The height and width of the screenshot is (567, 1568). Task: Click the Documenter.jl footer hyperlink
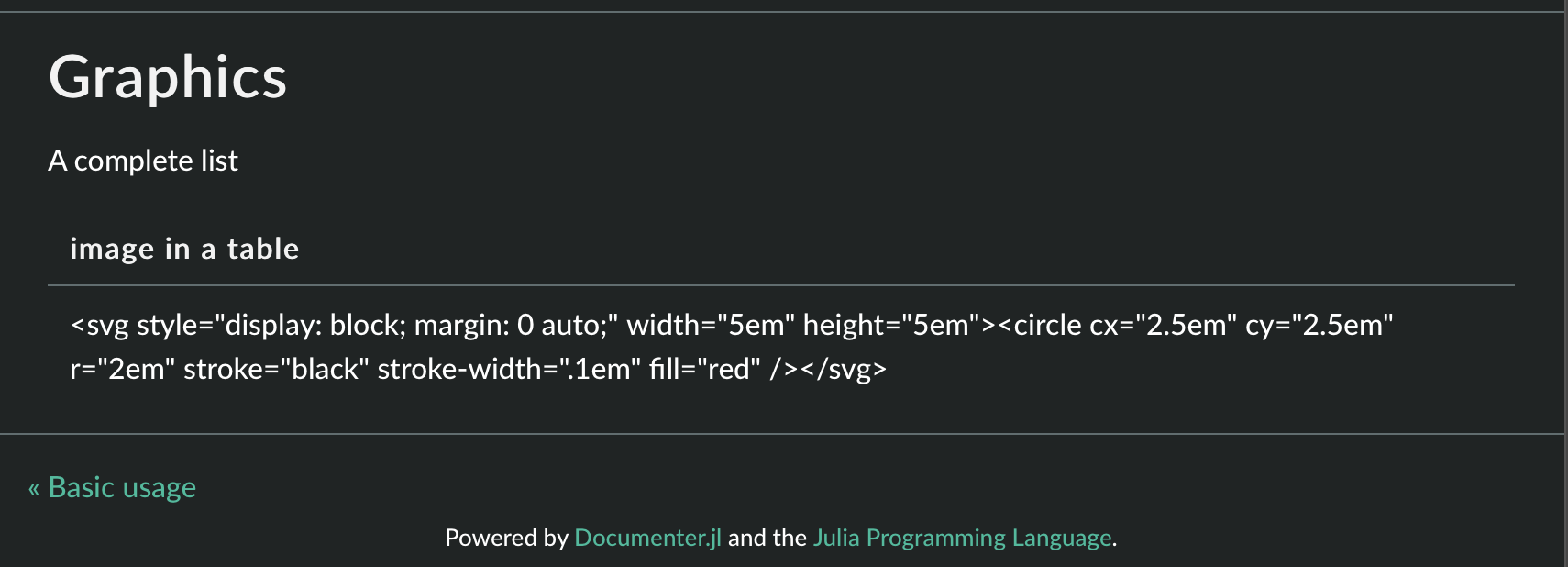(x=648, y=539)
